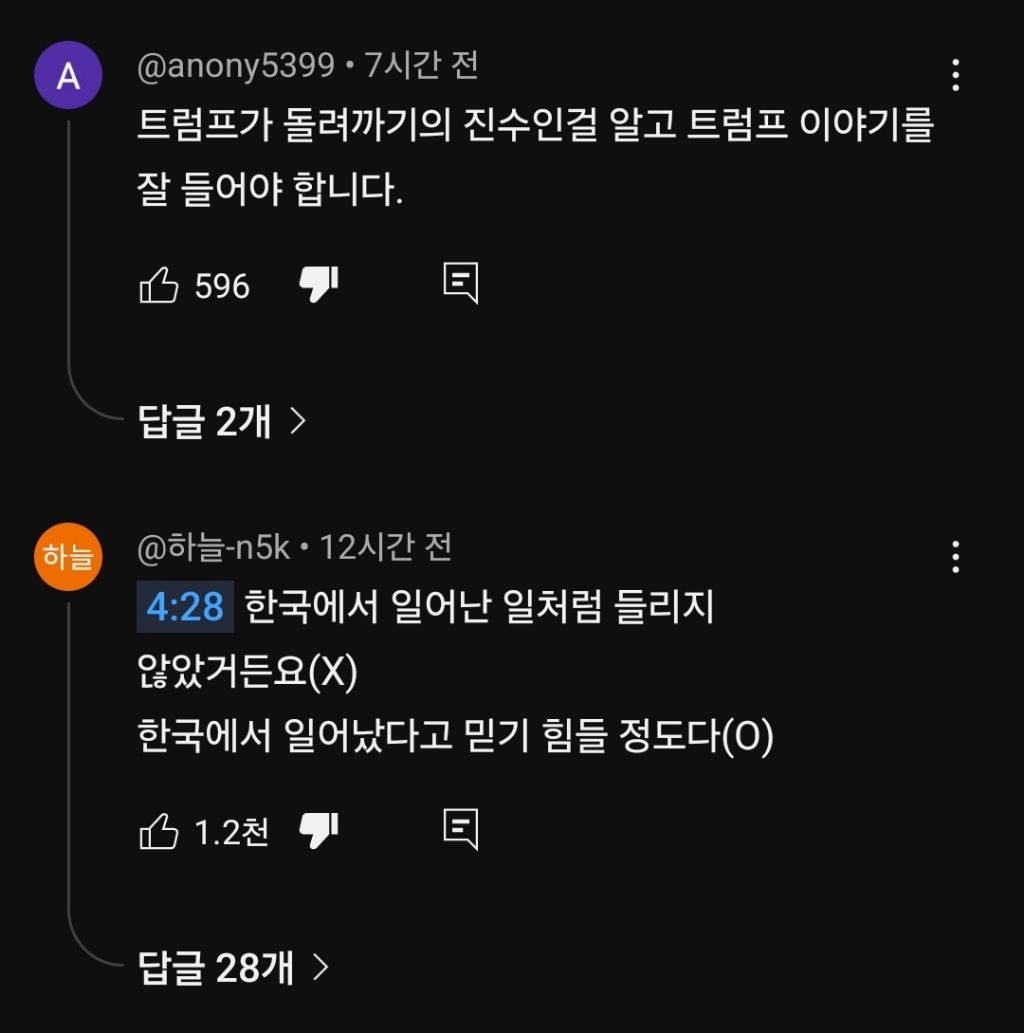1024x1033 pixels.
Task: Open three-dot menu for 하늘-n5k's comment
Action: pyautogui.click(x=956, y=557)
